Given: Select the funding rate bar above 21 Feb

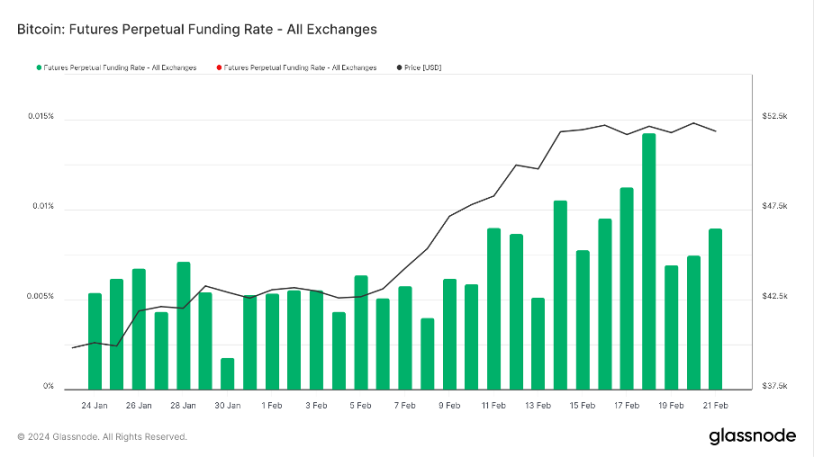Looking at the screenshot, I should pyautogui.click(x=715, y=309).
